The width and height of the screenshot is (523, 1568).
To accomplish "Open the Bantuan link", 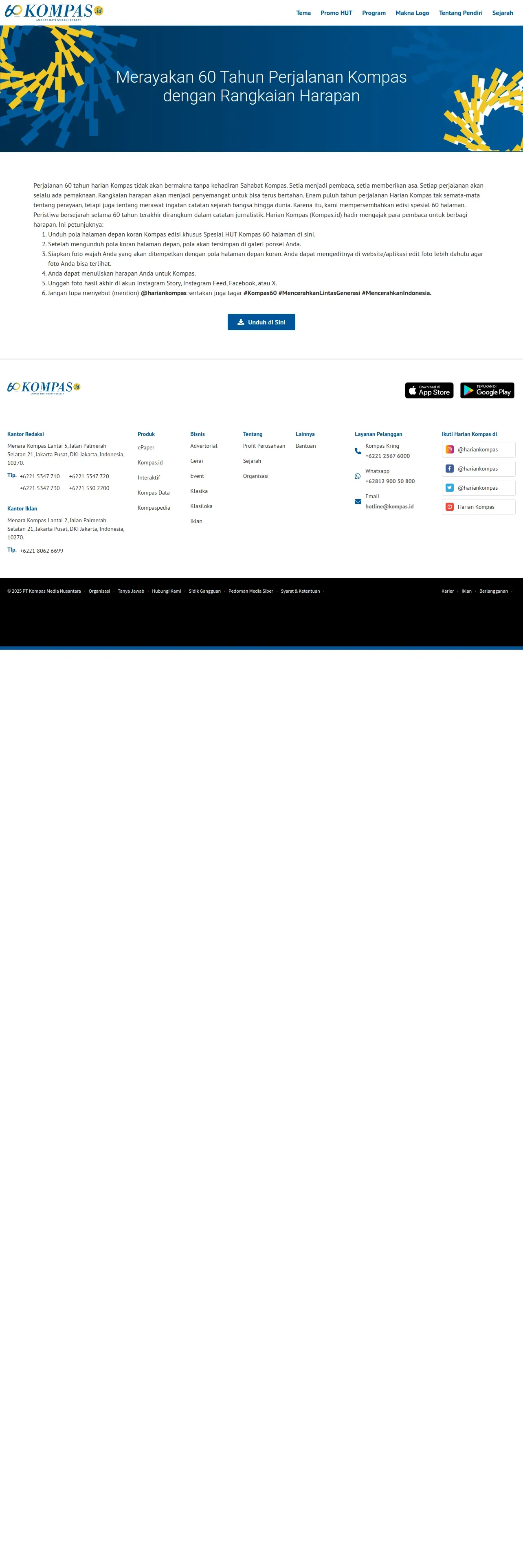I will point(305,446).
